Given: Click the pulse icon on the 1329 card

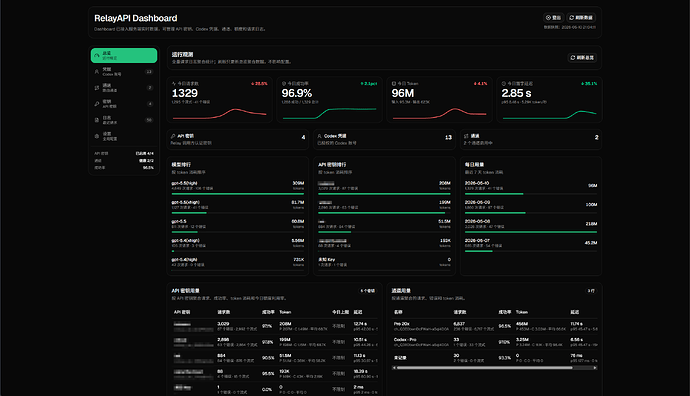Looking at the screenshot, I should (x=174, y=83).
